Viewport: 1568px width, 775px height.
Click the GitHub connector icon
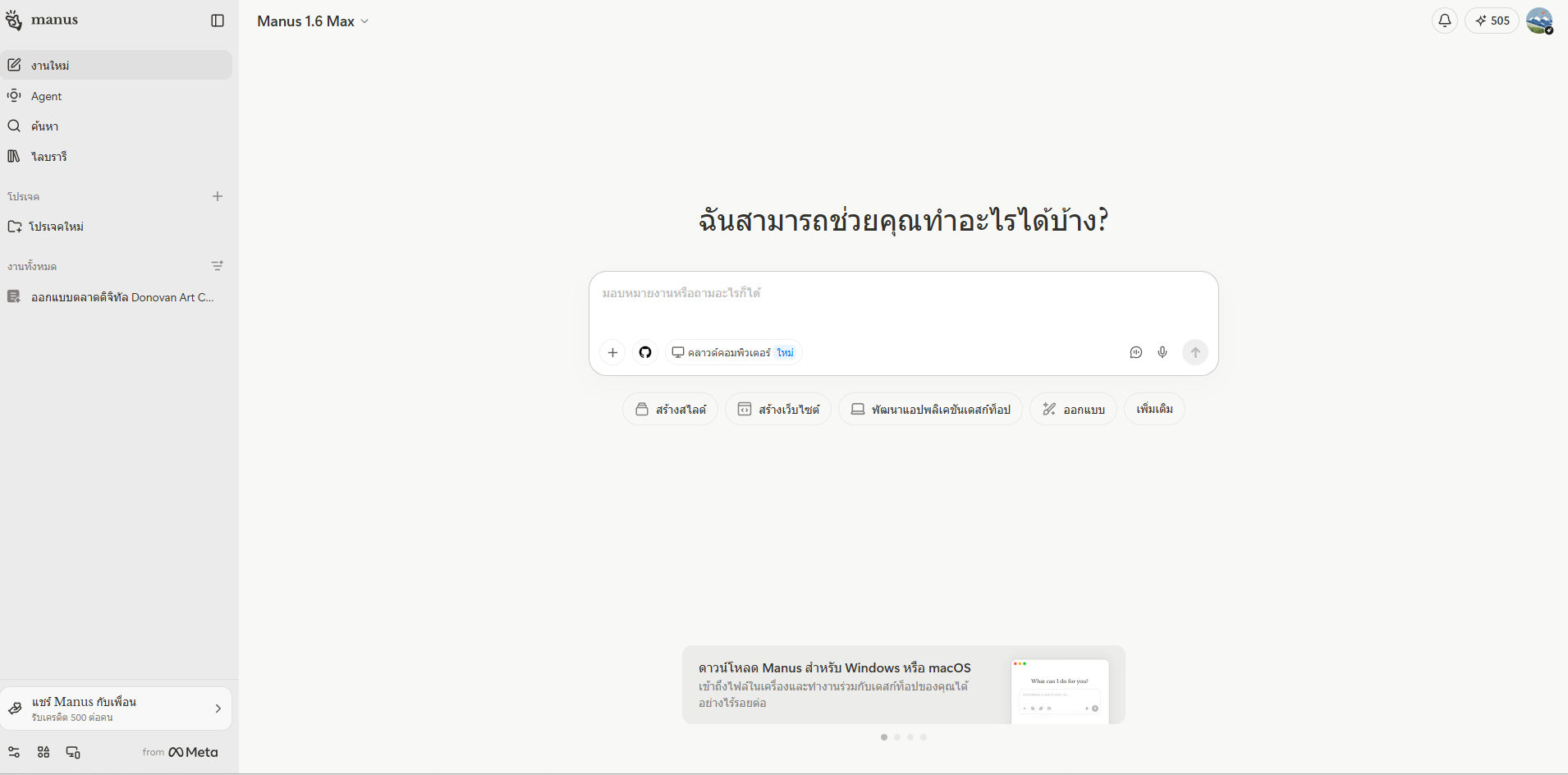coord(645,352)
